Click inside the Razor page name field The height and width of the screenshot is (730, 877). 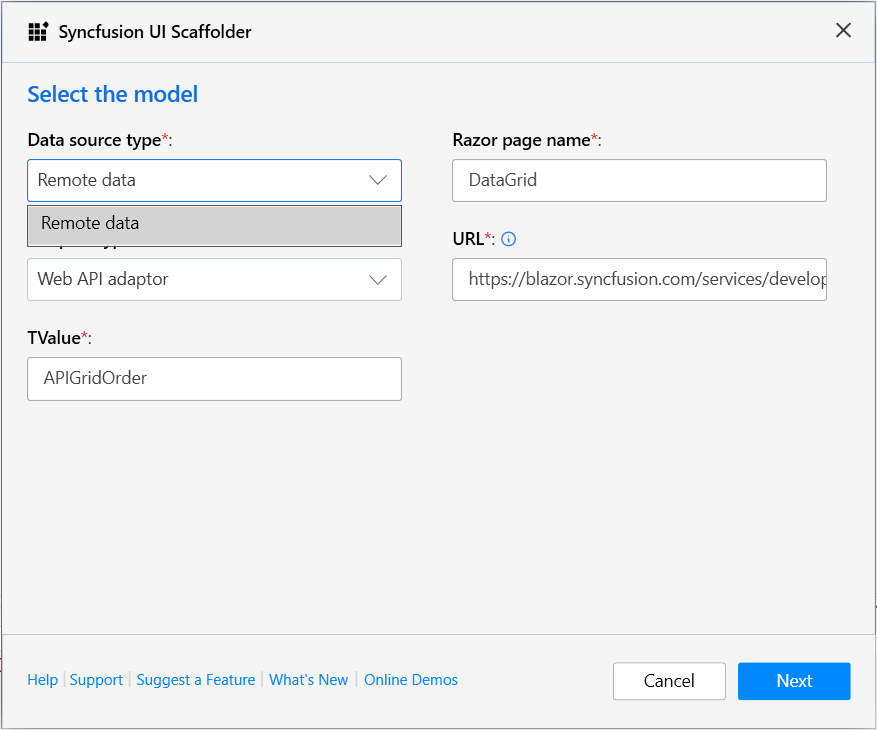coord(639,180)
